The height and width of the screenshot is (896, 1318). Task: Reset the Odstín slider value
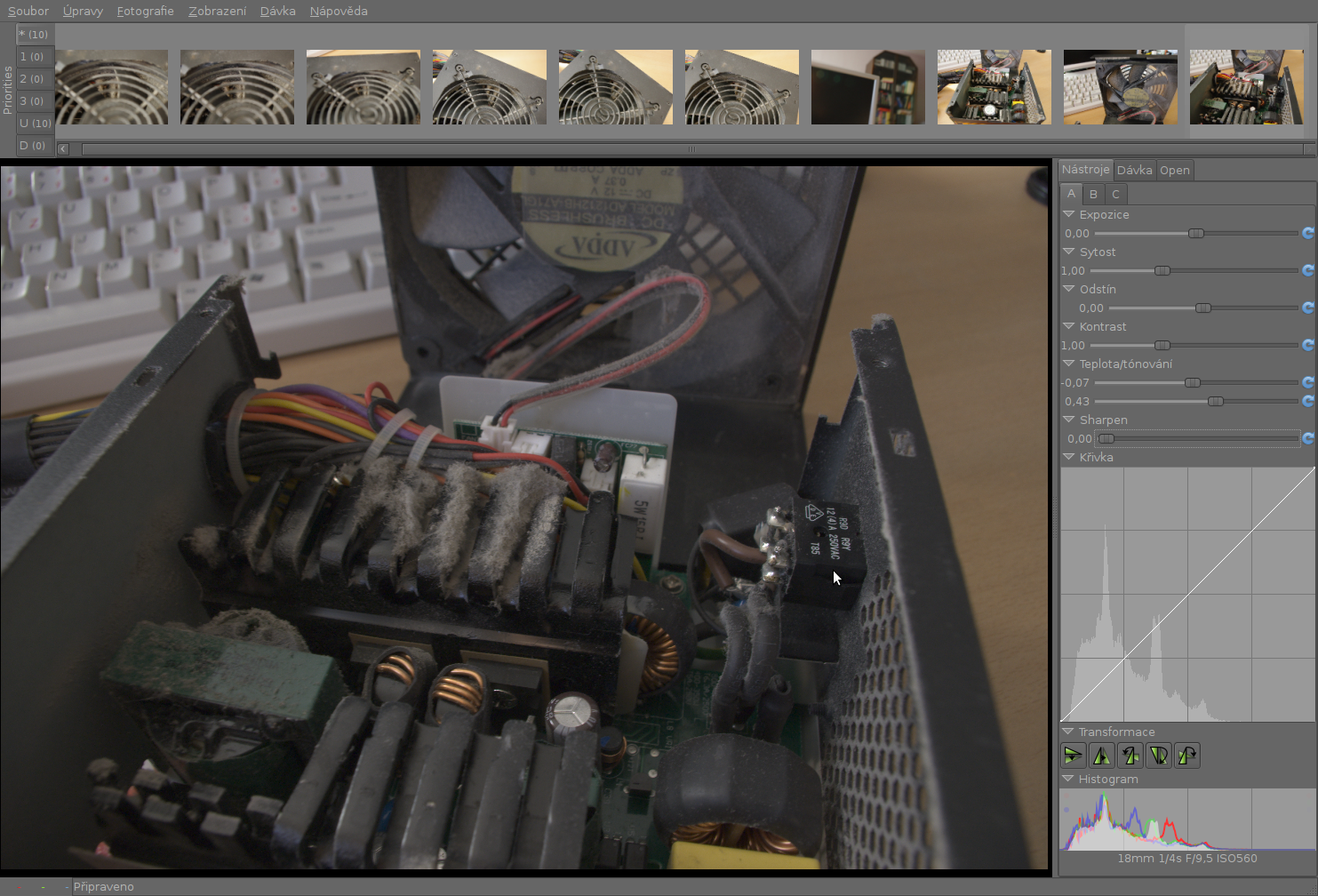coord(1307,308)
